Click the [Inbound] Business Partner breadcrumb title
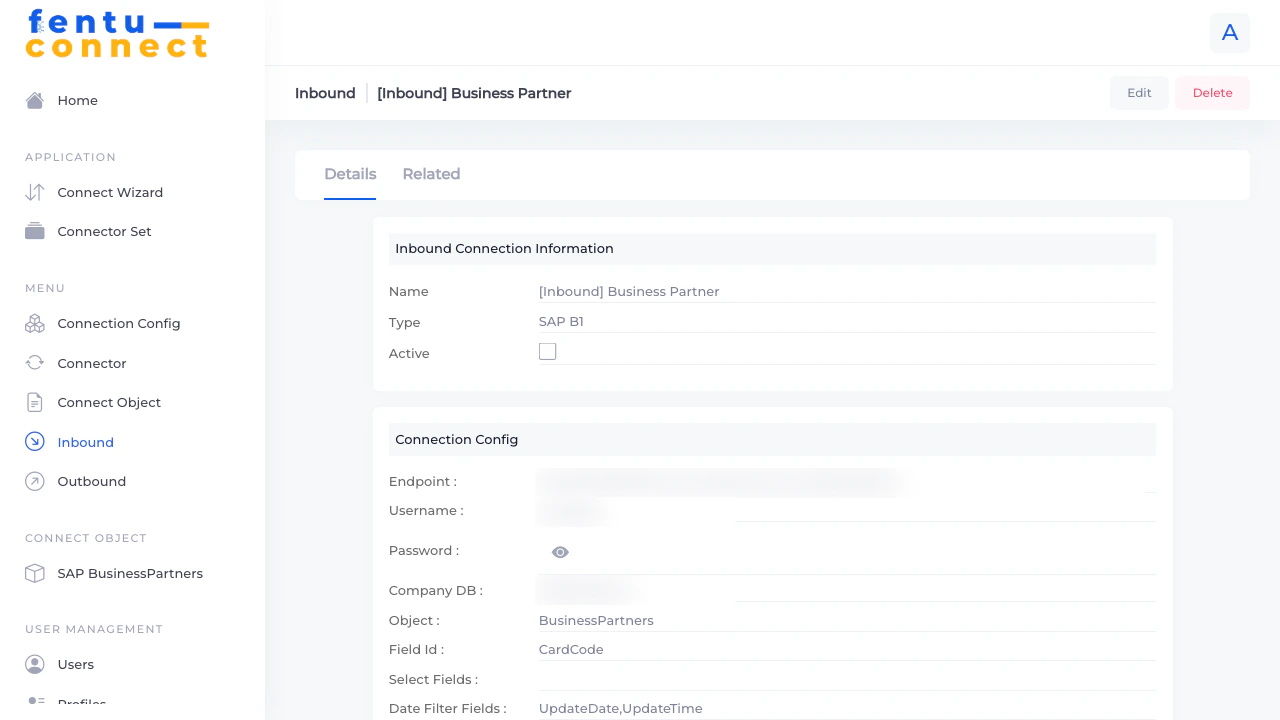Image resolution: width=1280 pixels, height=720 pixels. click(474, 93)
